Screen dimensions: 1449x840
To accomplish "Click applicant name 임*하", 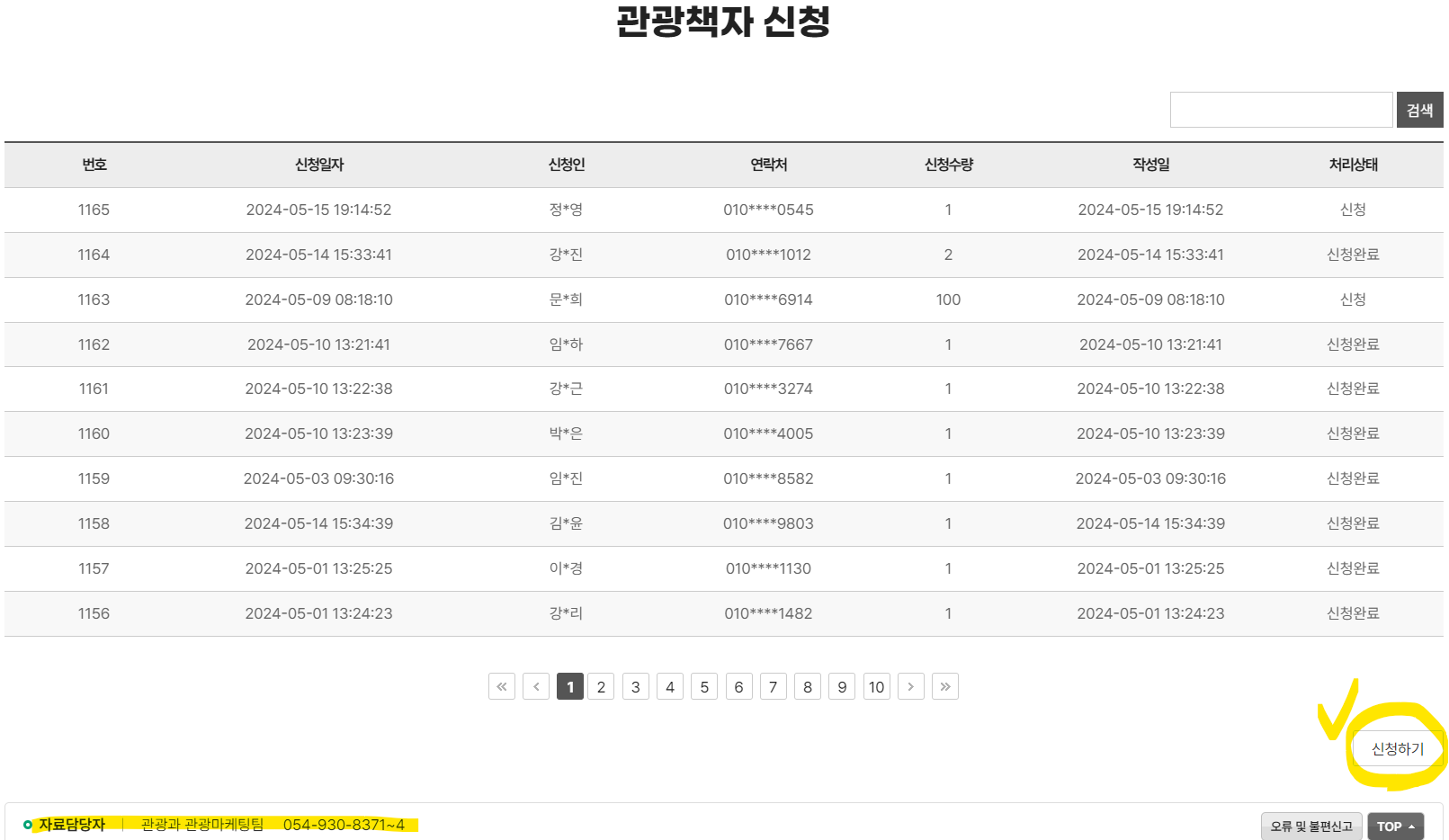I will 567,344.
